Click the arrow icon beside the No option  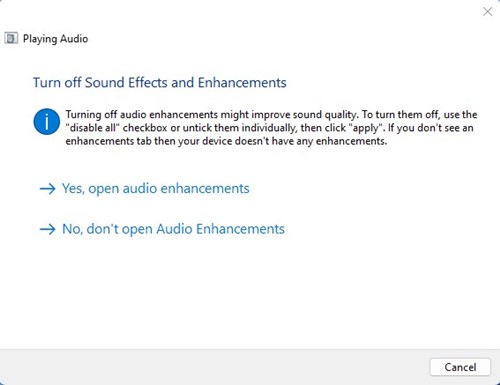click(48, 229)
